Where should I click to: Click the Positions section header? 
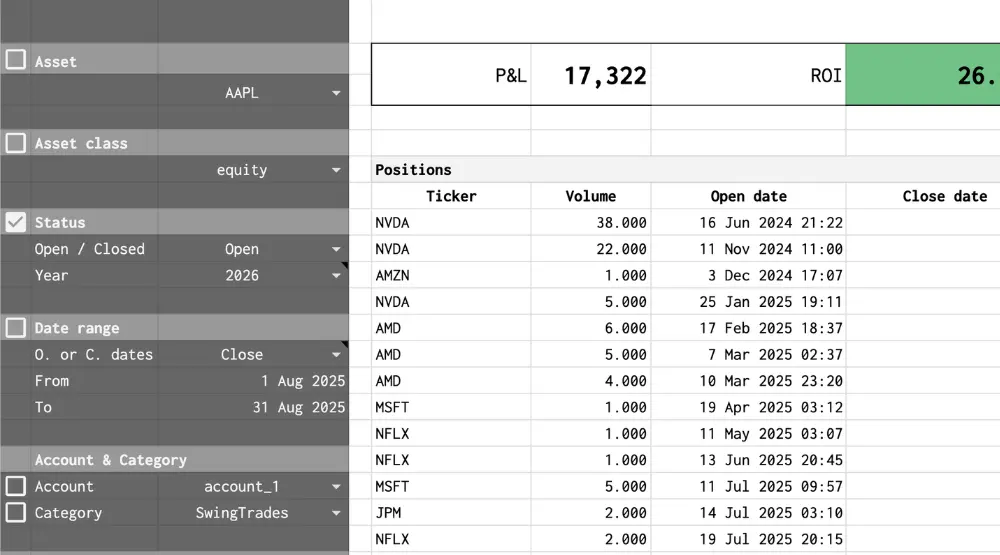click(x=413, y=170)
